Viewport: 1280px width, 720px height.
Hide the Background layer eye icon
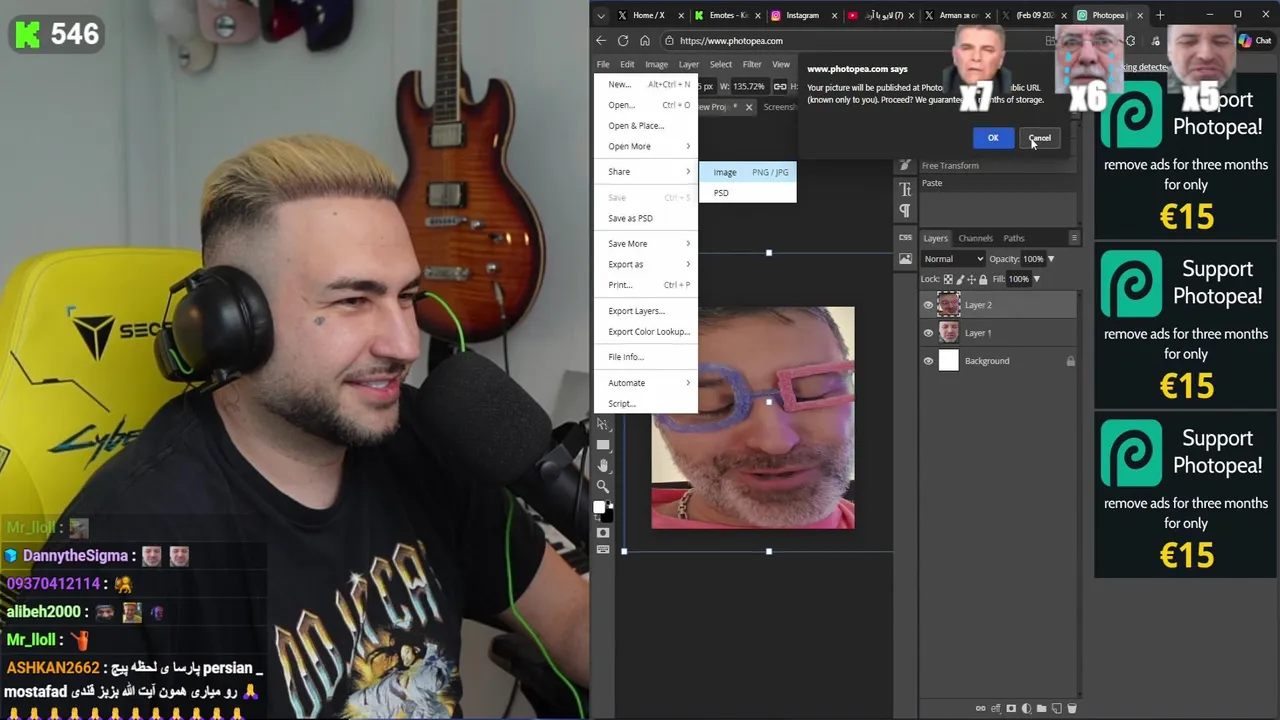click(x=928, y=361)
